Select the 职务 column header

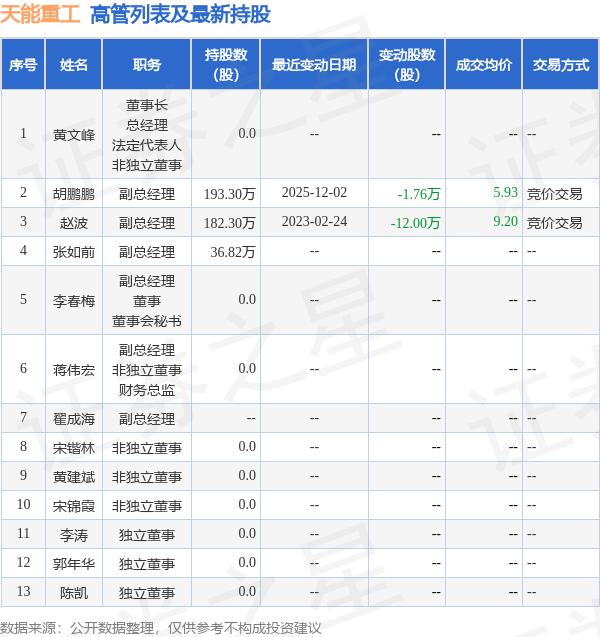tap(147, 65)
